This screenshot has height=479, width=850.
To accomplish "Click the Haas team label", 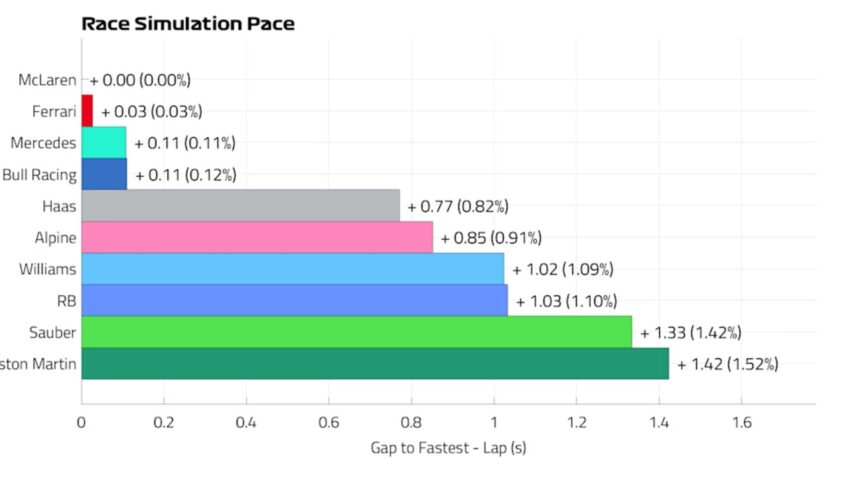I will pyautogui.click(x=57, y=206).
